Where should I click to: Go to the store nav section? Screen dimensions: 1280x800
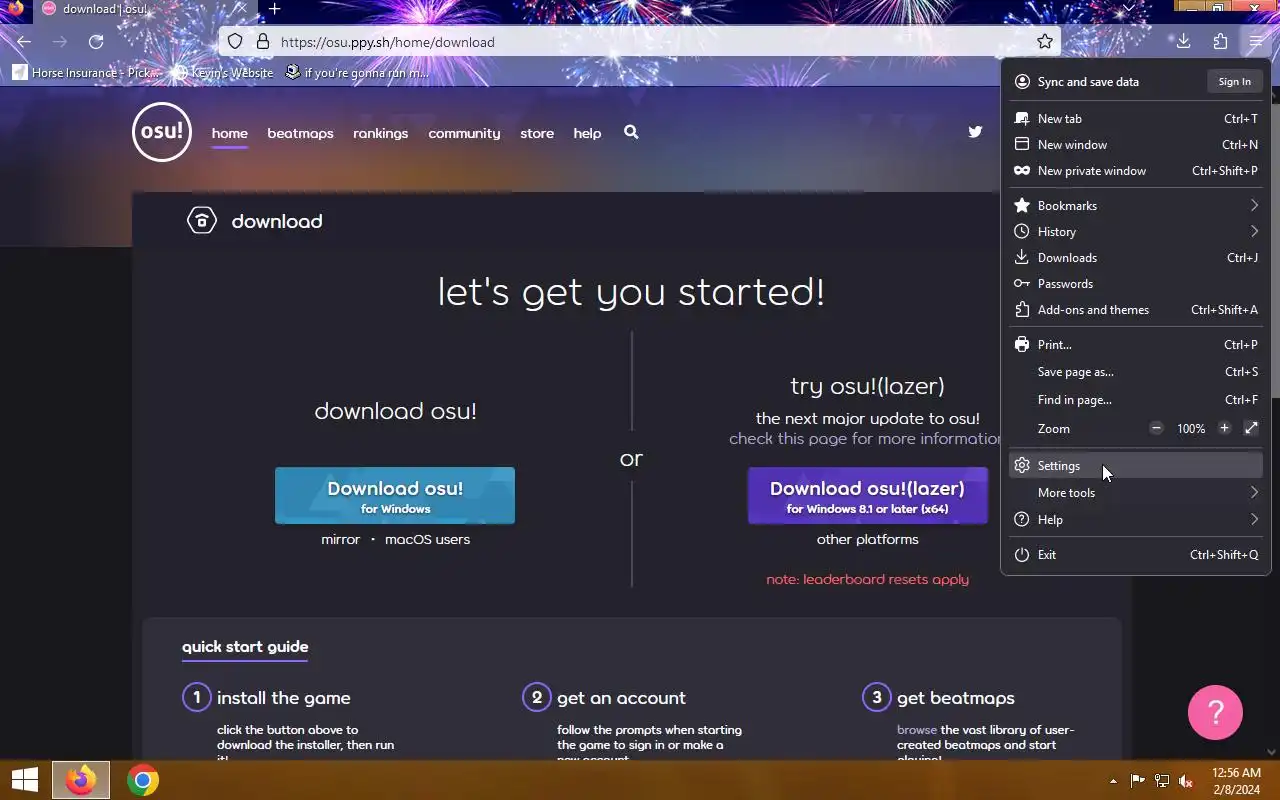coord(537,133)
